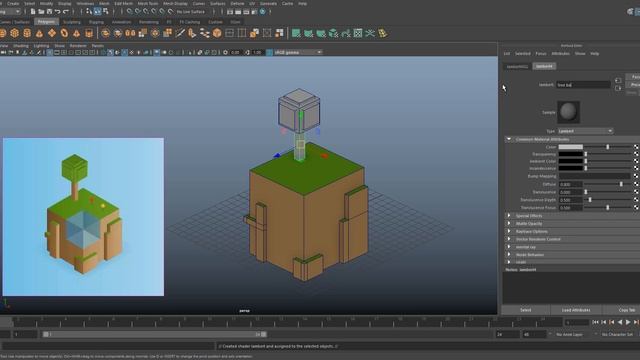Image resolution: width=640 pixels, height=360 pixels.
Task: Open the sRGB gamma view transform dropdown
Action: pos(298,52)
